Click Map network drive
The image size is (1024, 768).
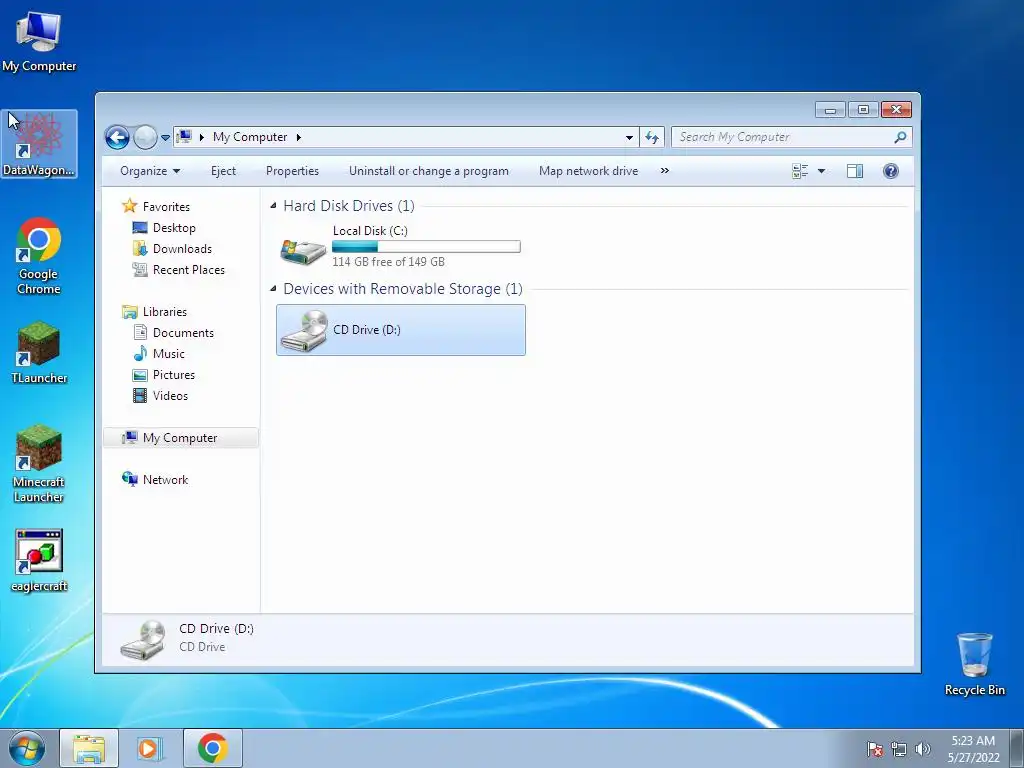588,171
